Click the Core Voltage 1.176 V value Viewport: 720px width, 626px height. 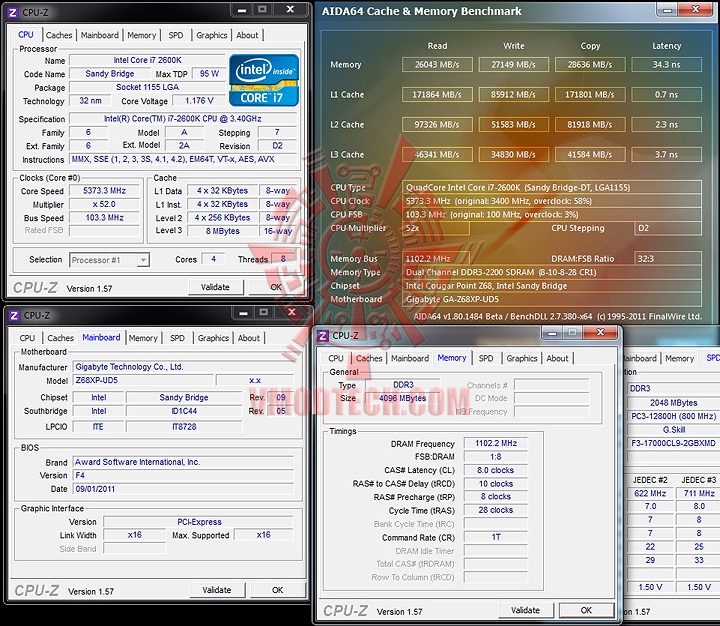tap(199, 101)
